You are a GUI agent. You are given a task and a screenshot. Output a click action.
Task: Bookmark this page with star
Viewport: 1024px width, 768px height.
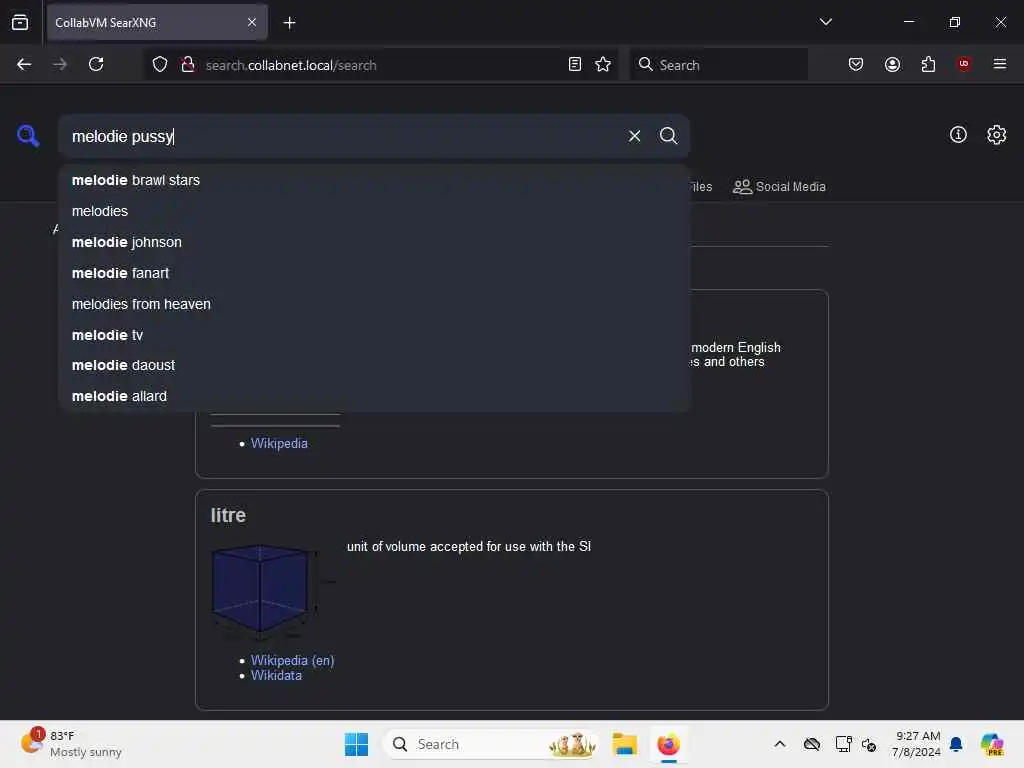(x=603, y=65)
